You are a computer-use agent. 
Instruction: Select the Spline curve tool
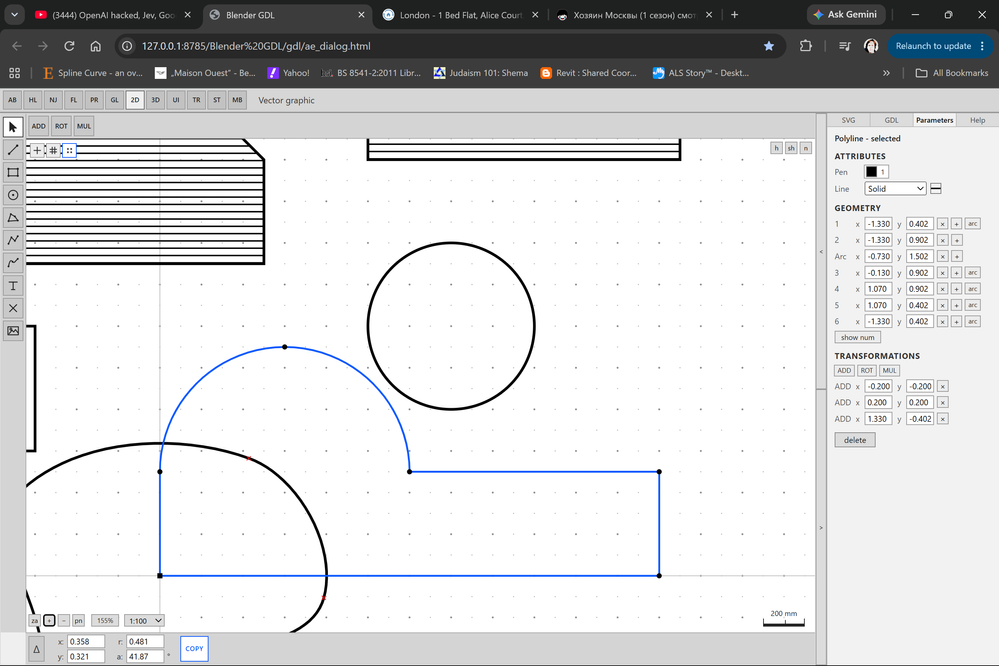point(13,263)
